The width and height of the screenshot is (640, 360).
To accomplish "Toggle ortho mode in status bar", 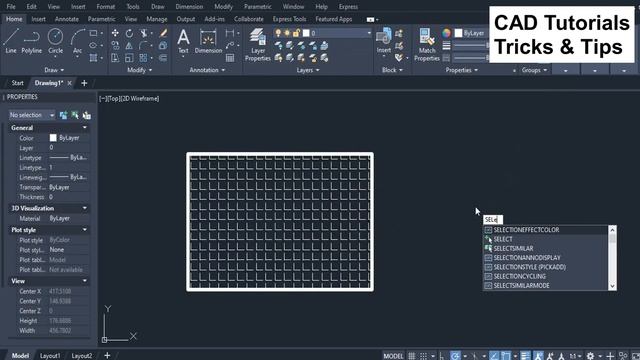I will [442, 356].
